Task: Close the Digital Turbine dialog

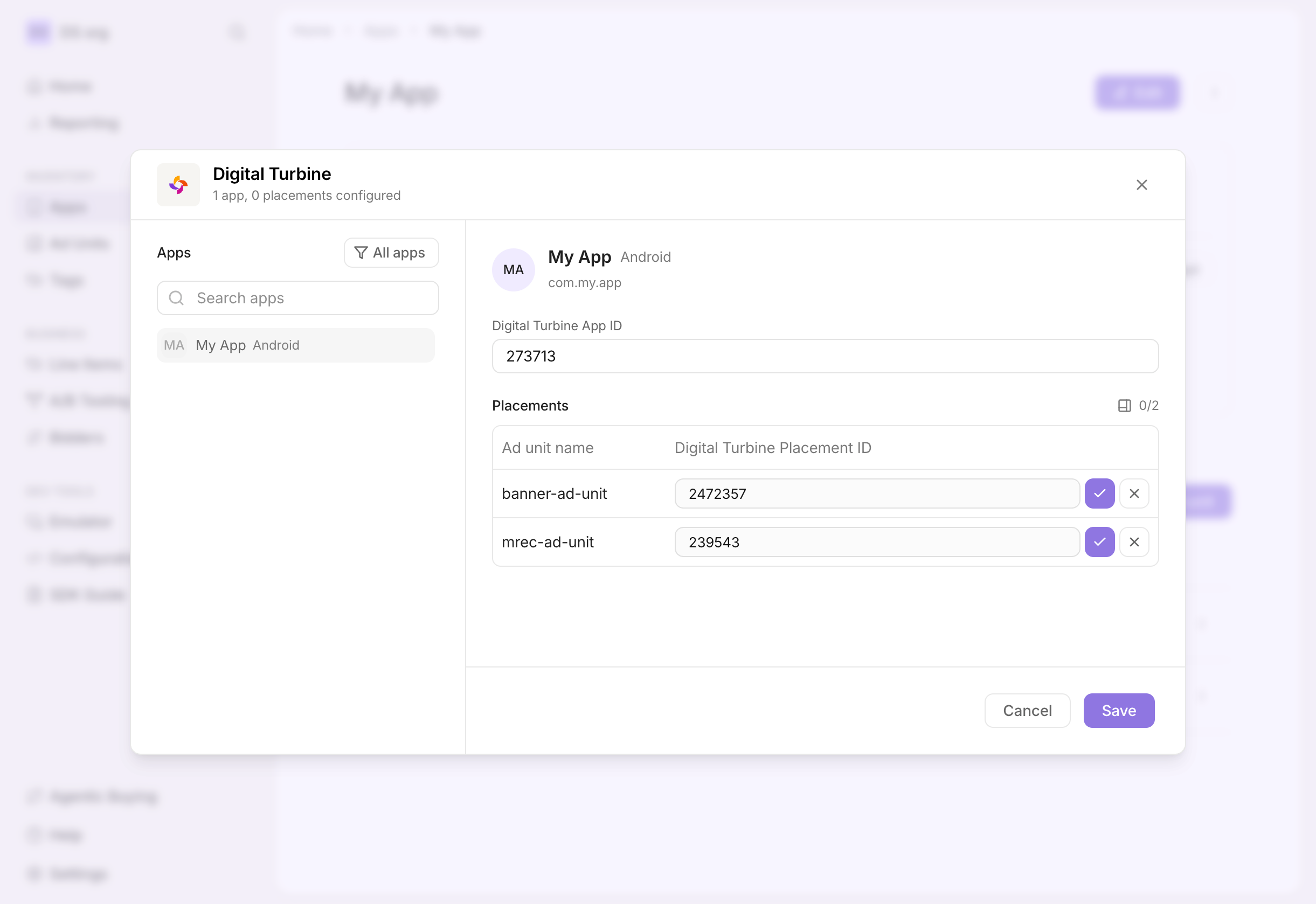Action: tap(1141, 185)
